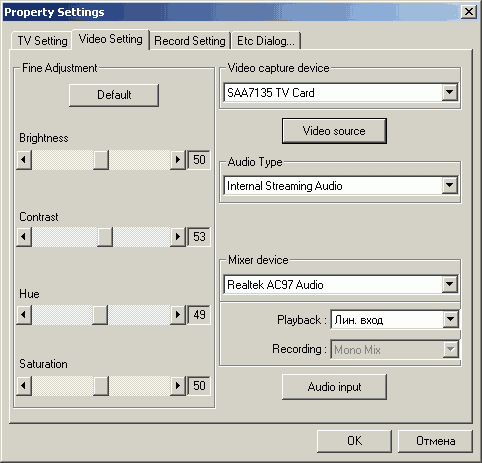Increase Contrast with right arrow
Viewport: 482px width, 463px height.
(178, 237)
